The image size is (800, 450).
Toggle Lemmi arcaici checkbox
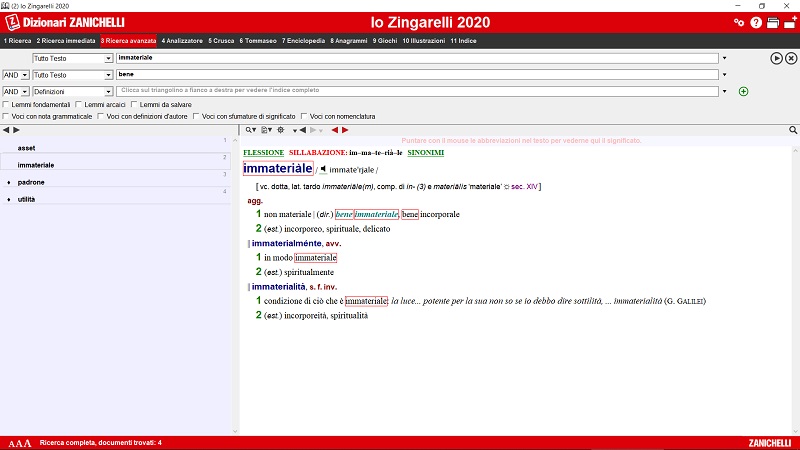tap(79, 104)
